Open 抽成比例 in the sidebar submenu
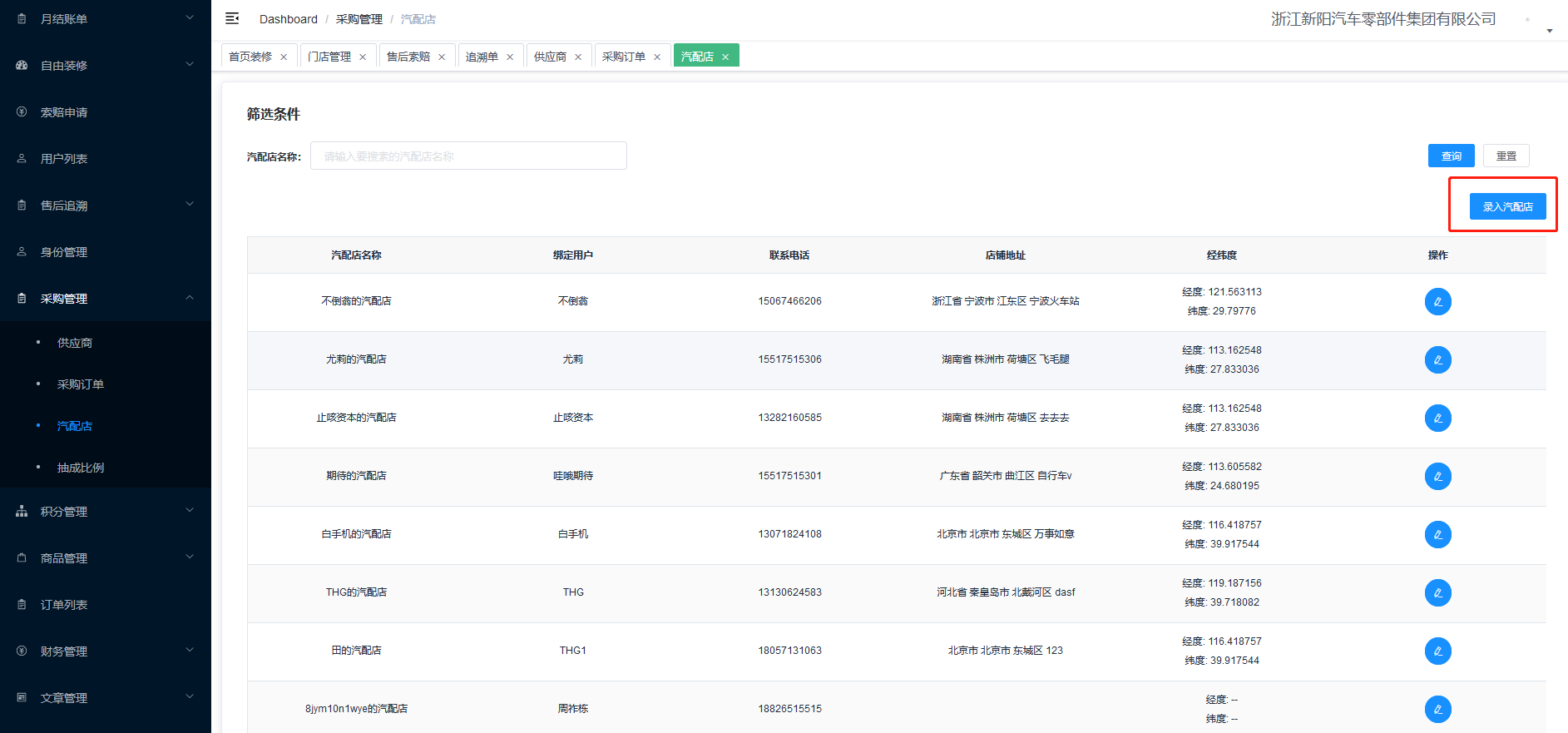Viewport: 1568px width, 733px height. point(81,468)
